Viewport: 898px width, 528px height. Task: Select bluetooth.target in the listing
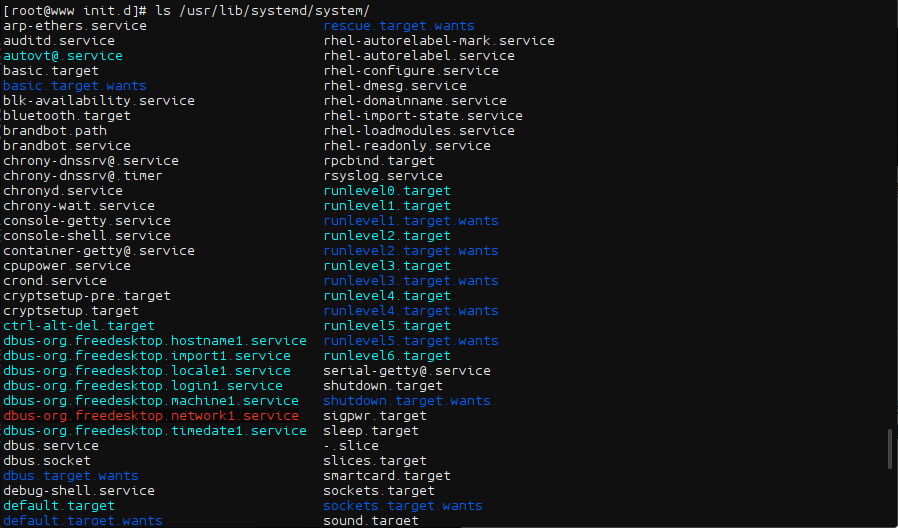tap(67, 115)
